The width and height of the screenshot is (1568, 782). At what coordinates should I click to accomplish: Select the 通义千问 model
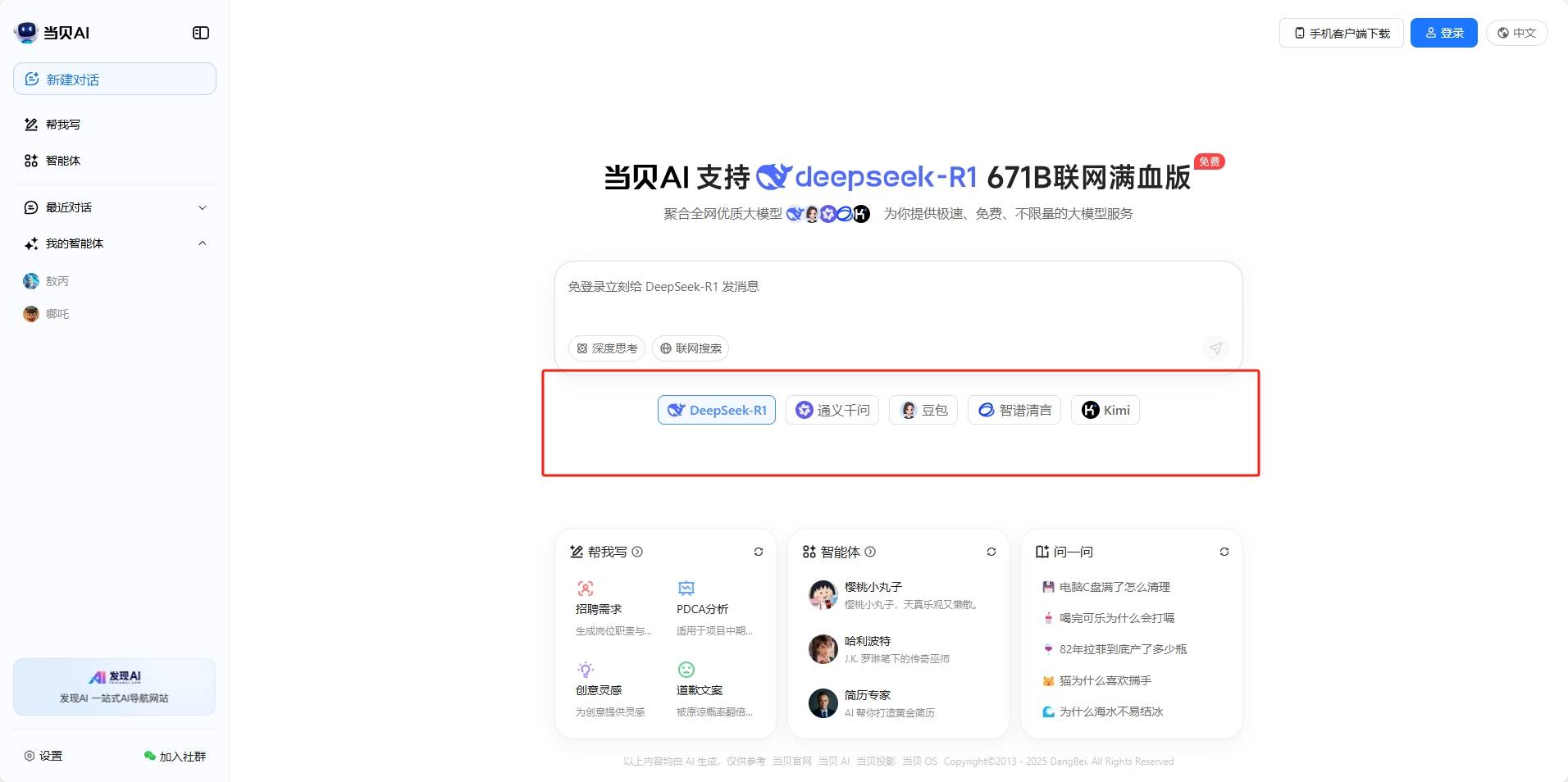(x=832, y=410)
